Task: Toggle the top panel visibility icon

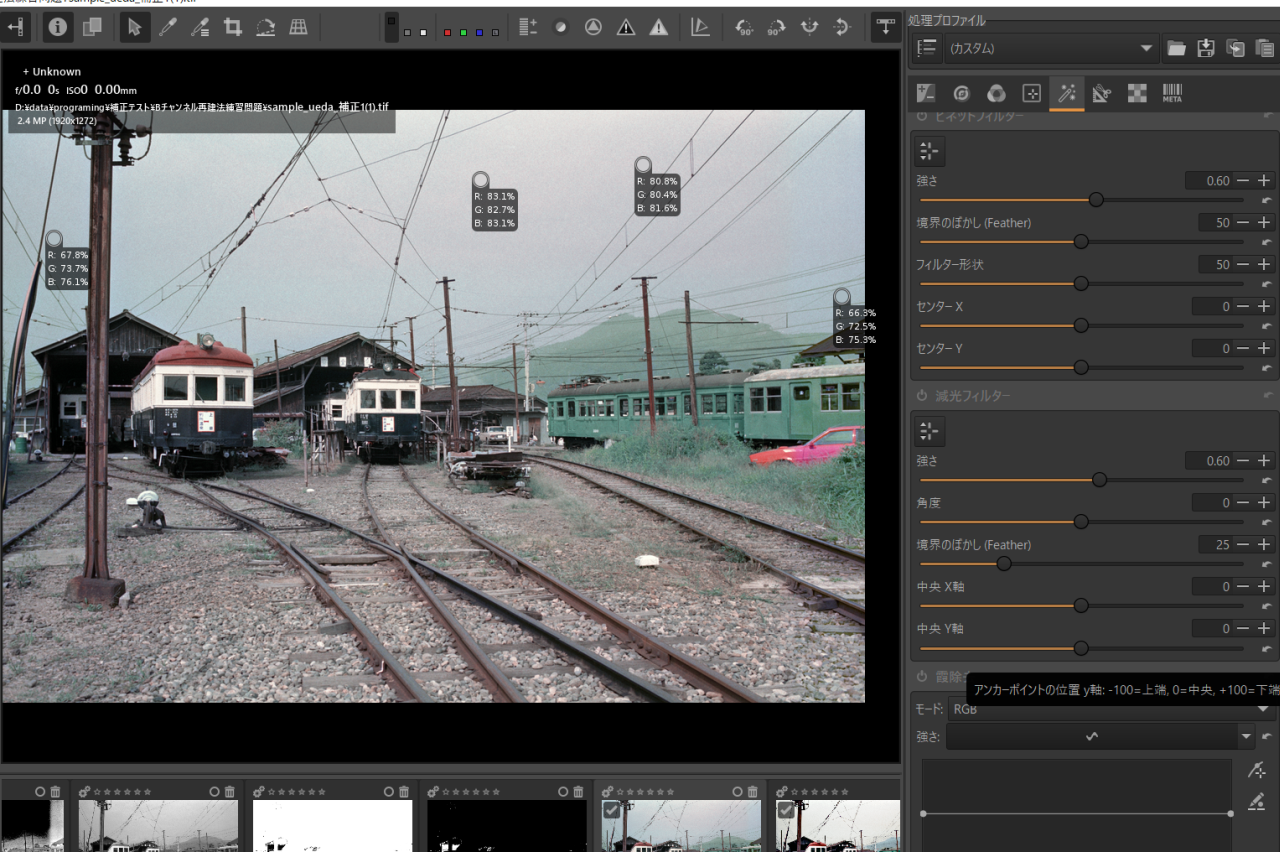Action: (884, 28)
